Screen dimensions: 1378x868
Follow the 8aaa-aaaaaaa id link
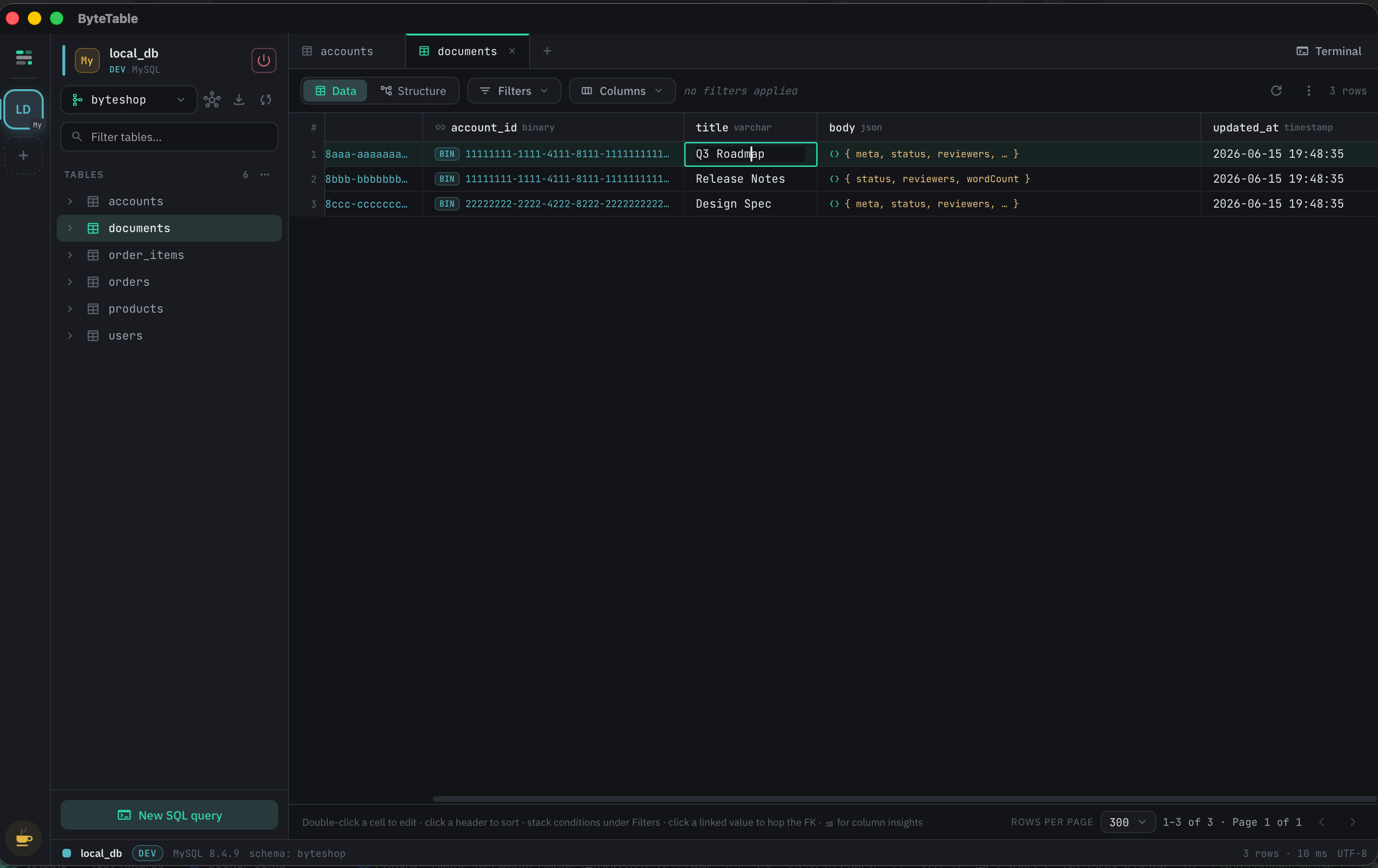coord(366,154)
